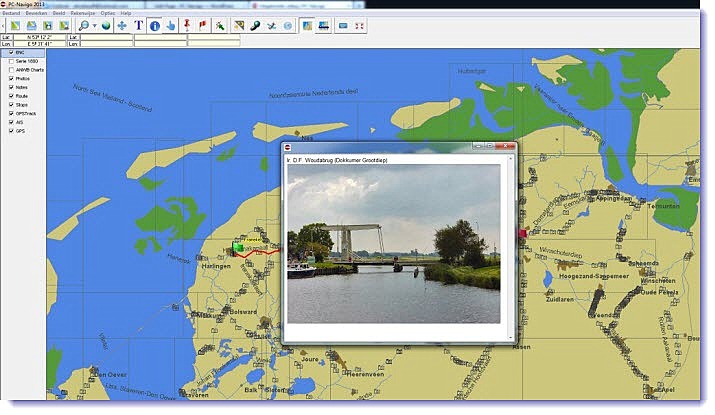Toggle the GPS layer checkbox
The width and height of the screenshot is (715, 415).
(x=11, y=131)
